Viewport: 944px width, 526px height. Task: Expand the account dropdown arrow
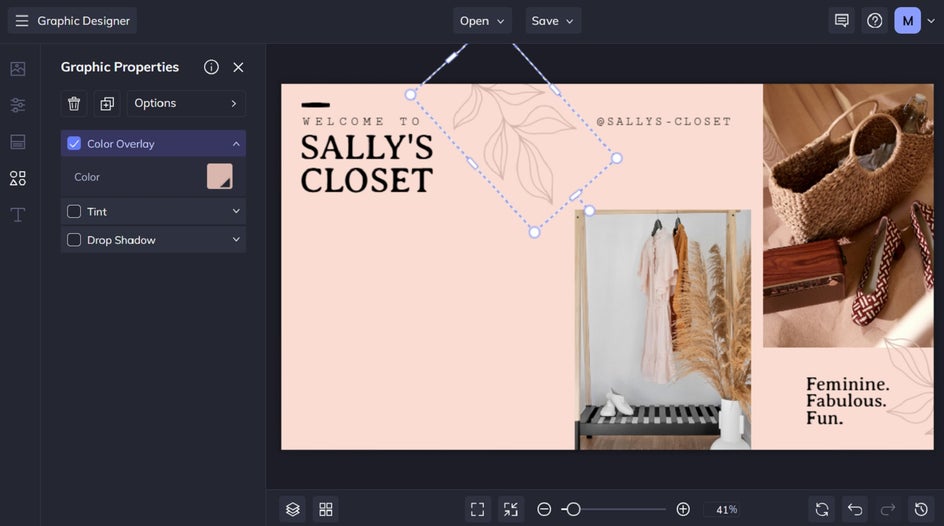click(931, 21)
